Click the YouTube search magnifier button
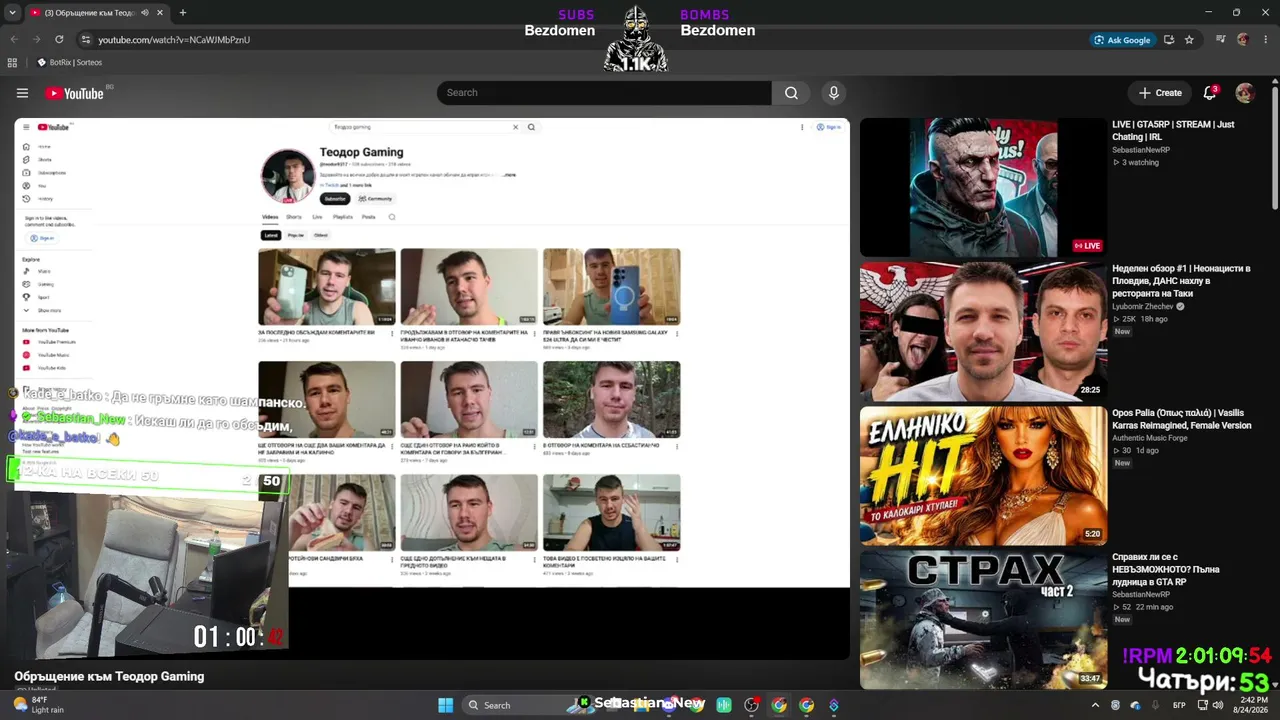The image size is (1280, 720). click(x=791, y=93)
